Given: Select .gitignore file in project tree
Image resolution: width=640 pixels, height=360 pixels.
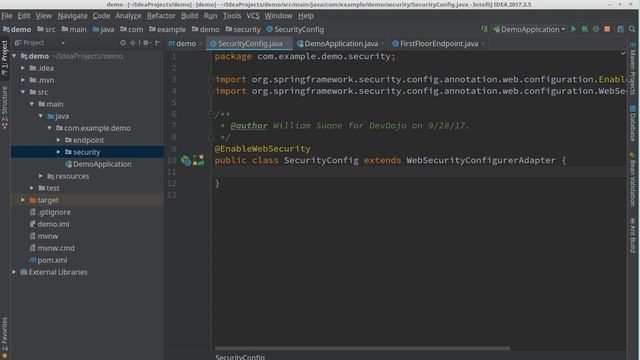Looking at the screenshot, I should [x=50, y=212].
